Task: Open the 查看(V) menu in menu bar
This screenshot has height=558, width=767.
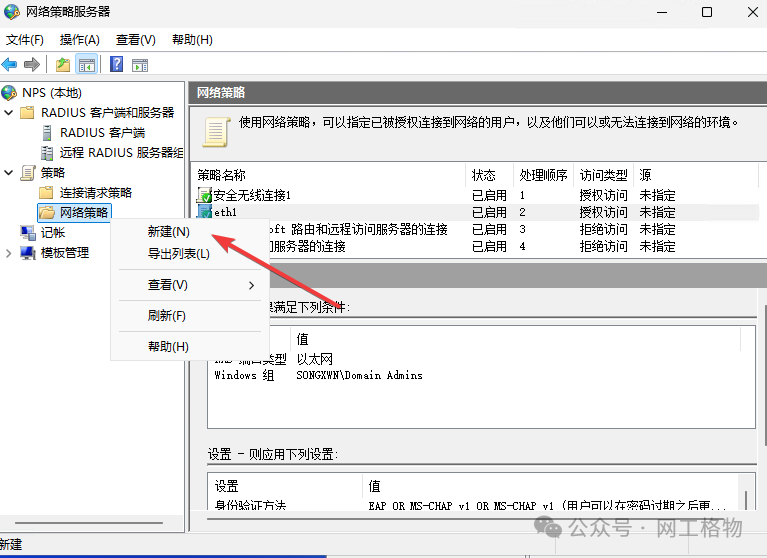Action: [135, 40]
